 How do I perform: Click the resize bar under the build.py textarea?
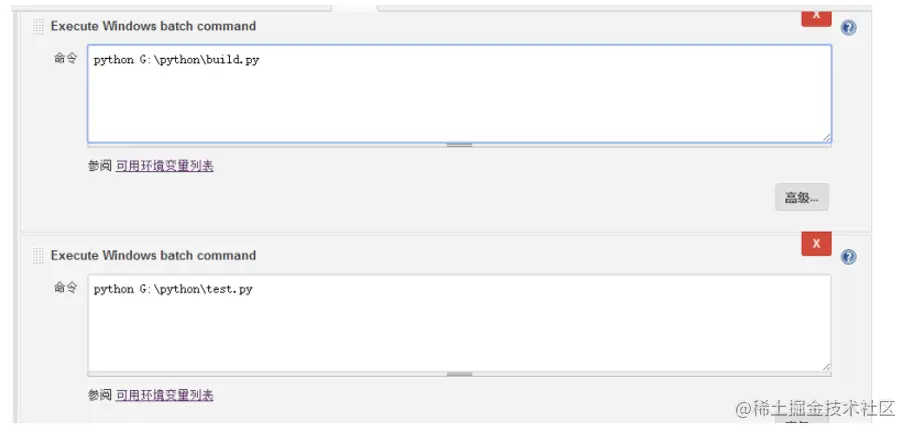tap(459, 145)
